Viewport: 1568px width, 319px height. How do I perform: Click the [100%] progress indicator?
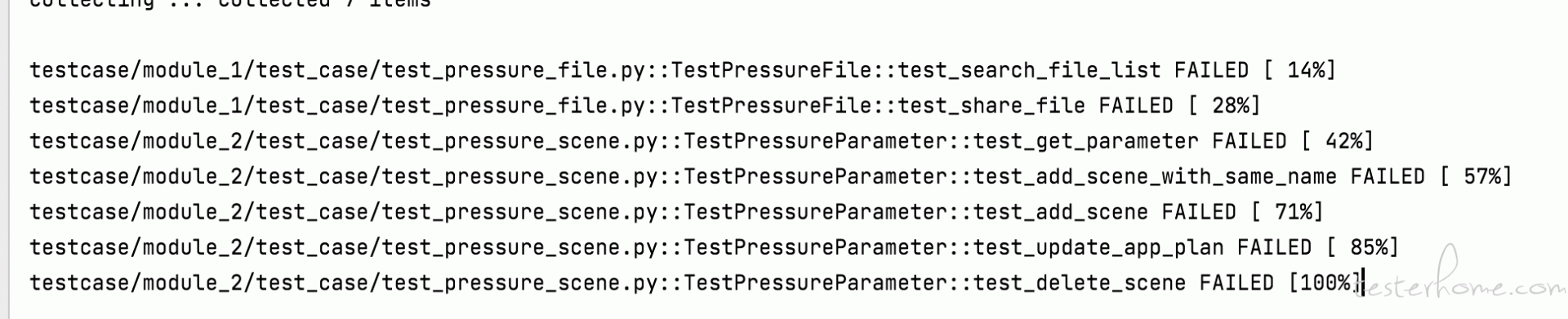click(1324, 283)
